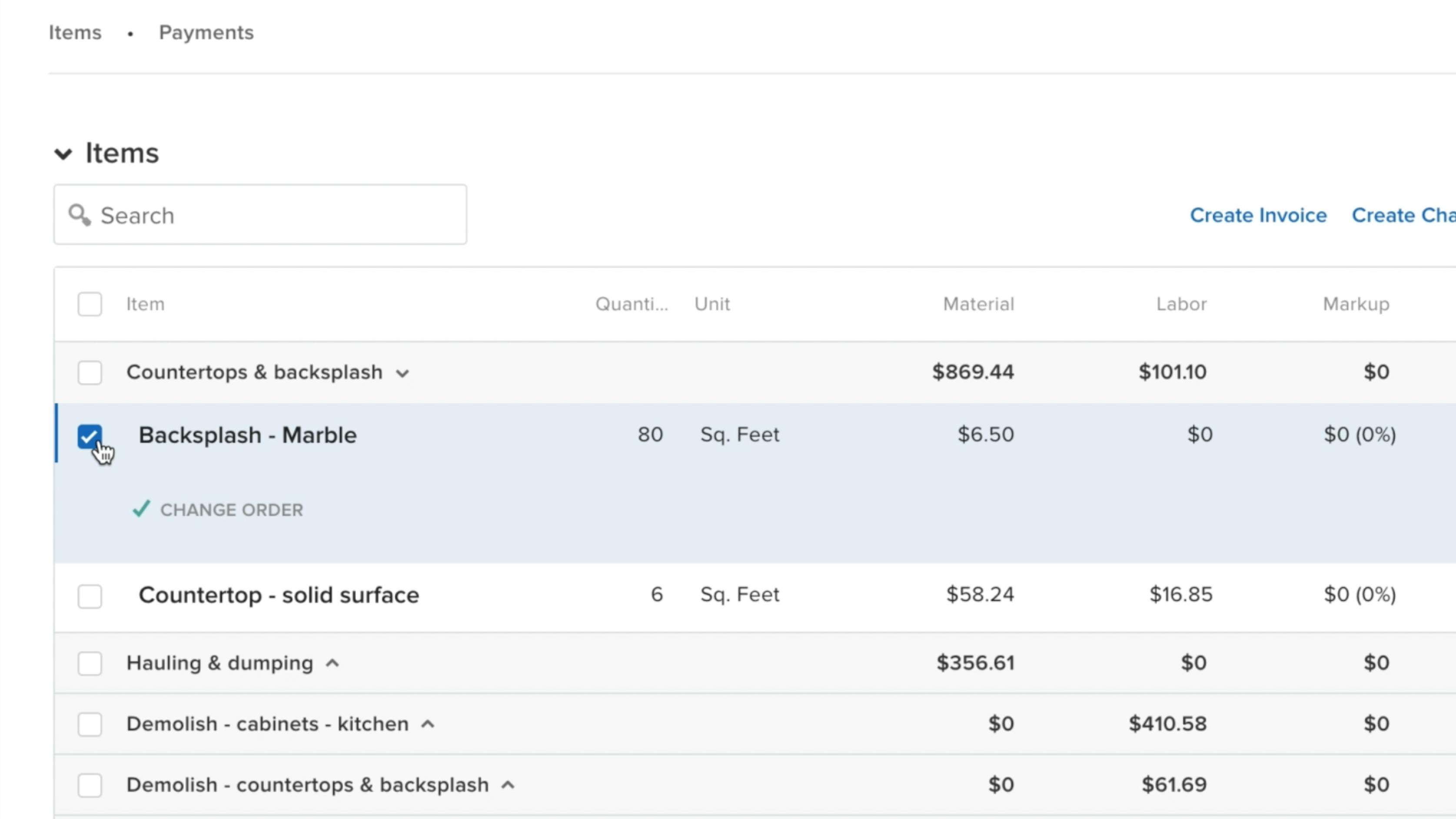Screen dimensions: 1456x819
Task: Switch to the Payments tab
Action: click(x=206, y=33)
